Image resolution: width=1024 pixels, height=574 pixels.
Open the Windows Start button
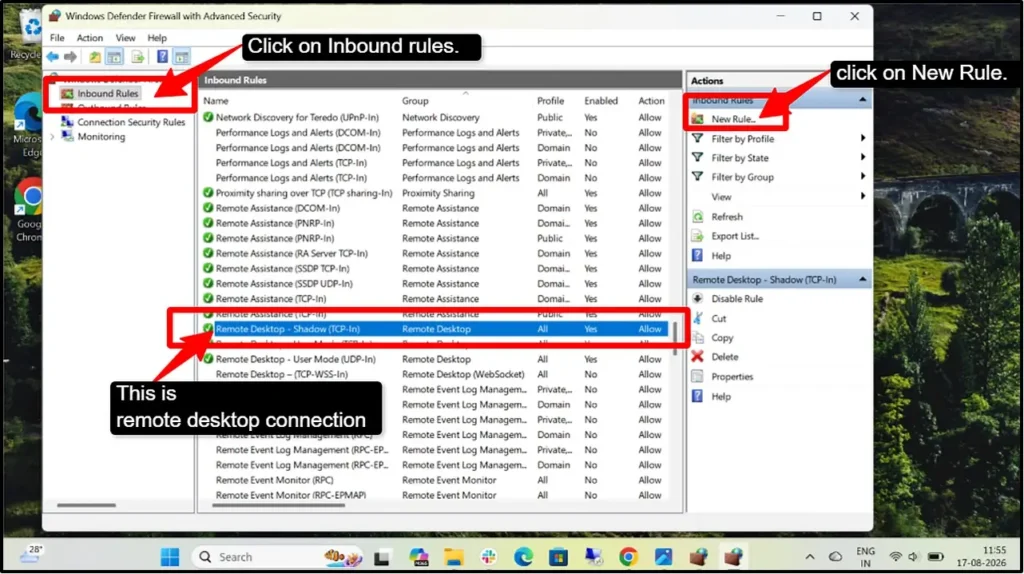(x=170, y=557)
